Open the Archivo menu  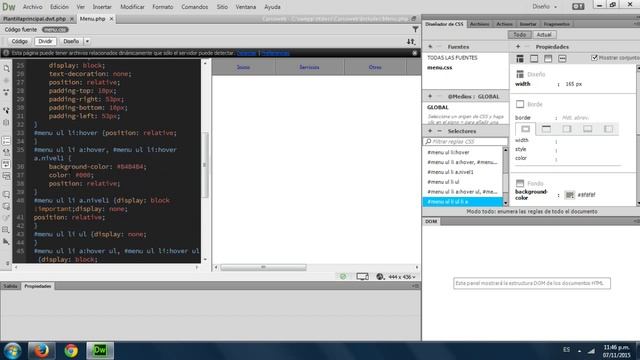click(x=32, y=7)
